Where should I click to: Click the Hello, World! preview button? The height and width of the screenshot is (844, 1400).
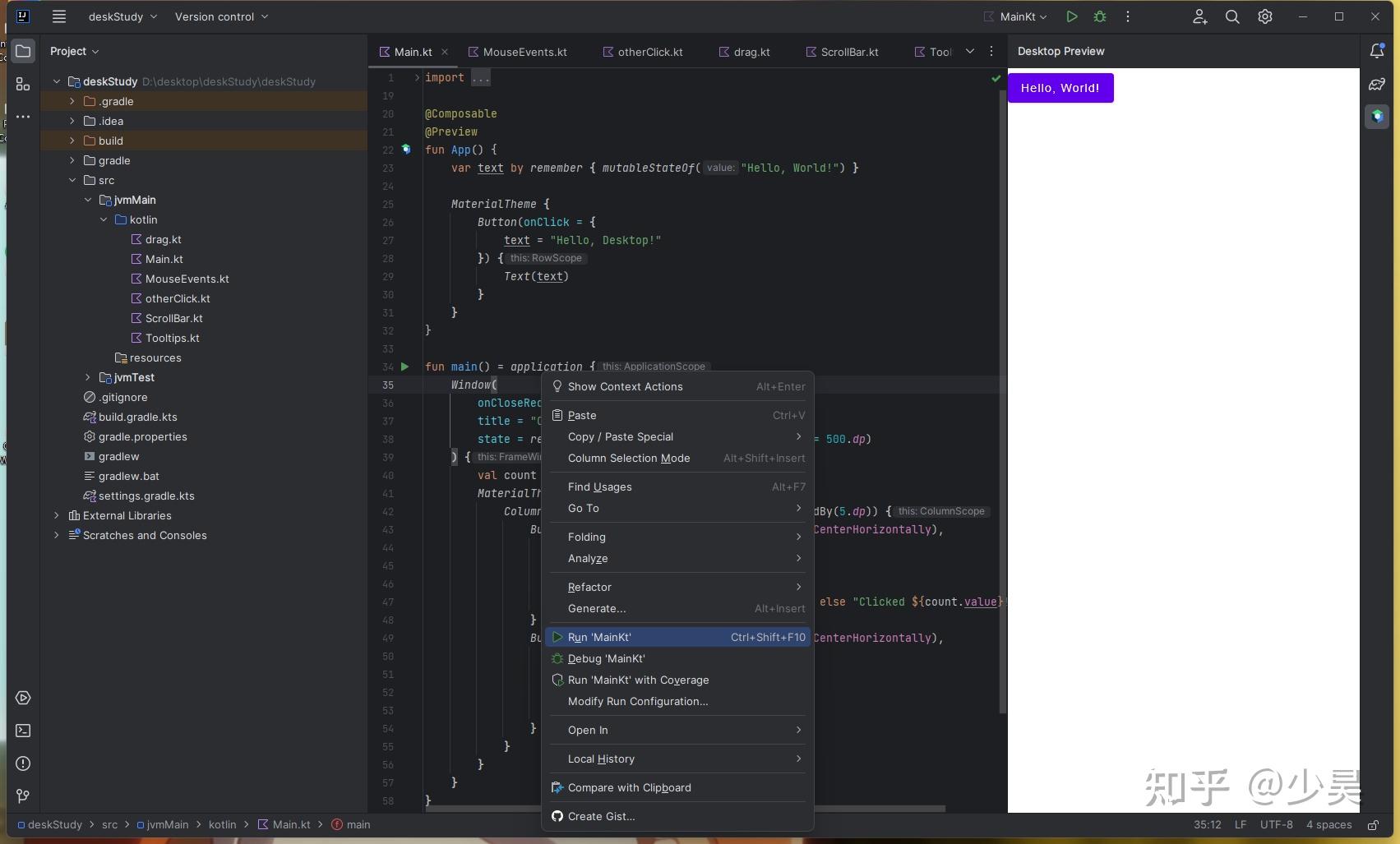click(1060, 88)
